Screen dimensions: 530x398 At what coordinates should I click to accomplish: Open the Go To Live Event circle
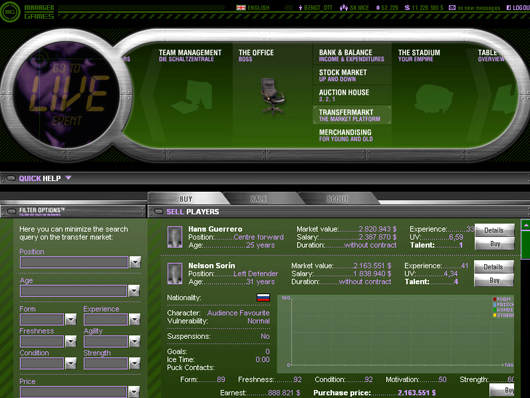click(67, 95)
